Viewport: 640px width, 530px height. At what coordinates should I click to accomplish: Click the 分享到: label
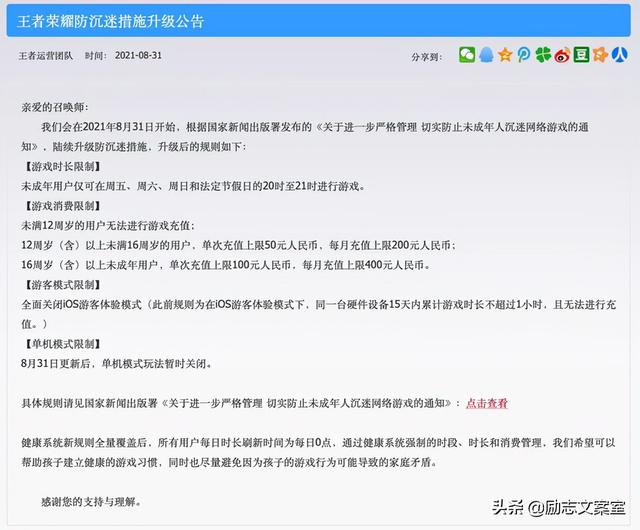pos(427,57)
